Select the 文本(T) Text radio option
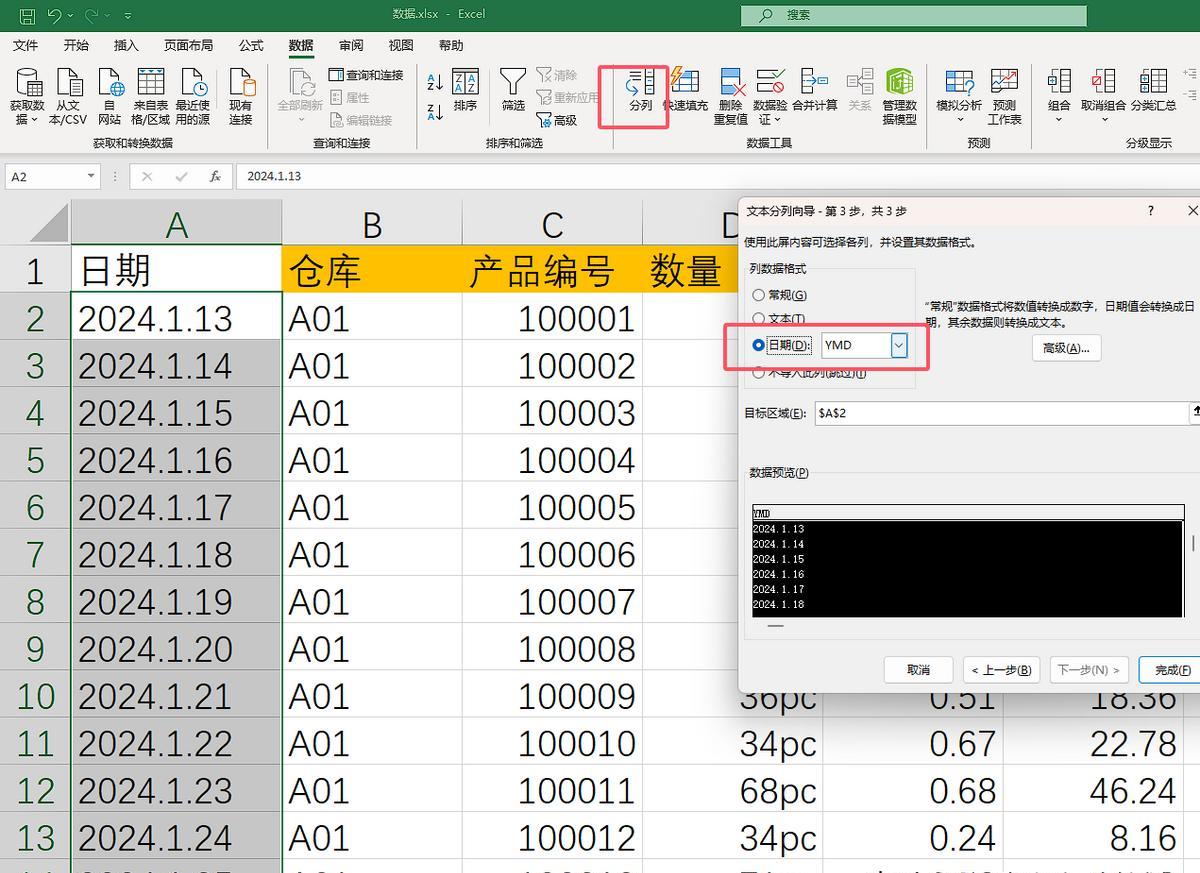The image size is (1200, 873). 779,319
